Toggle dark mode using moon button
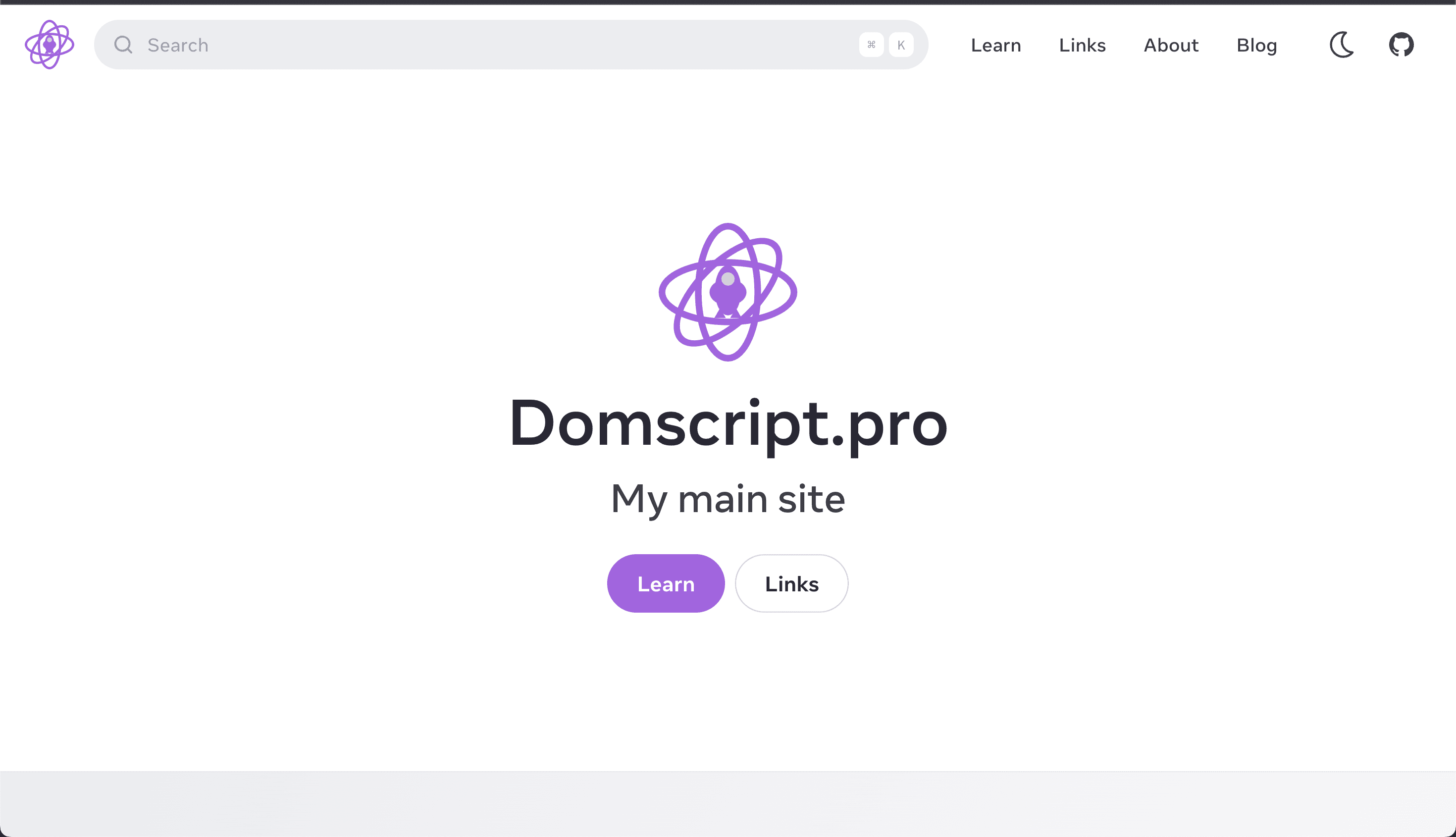 pyautogui.click(x=1342, y=44)
